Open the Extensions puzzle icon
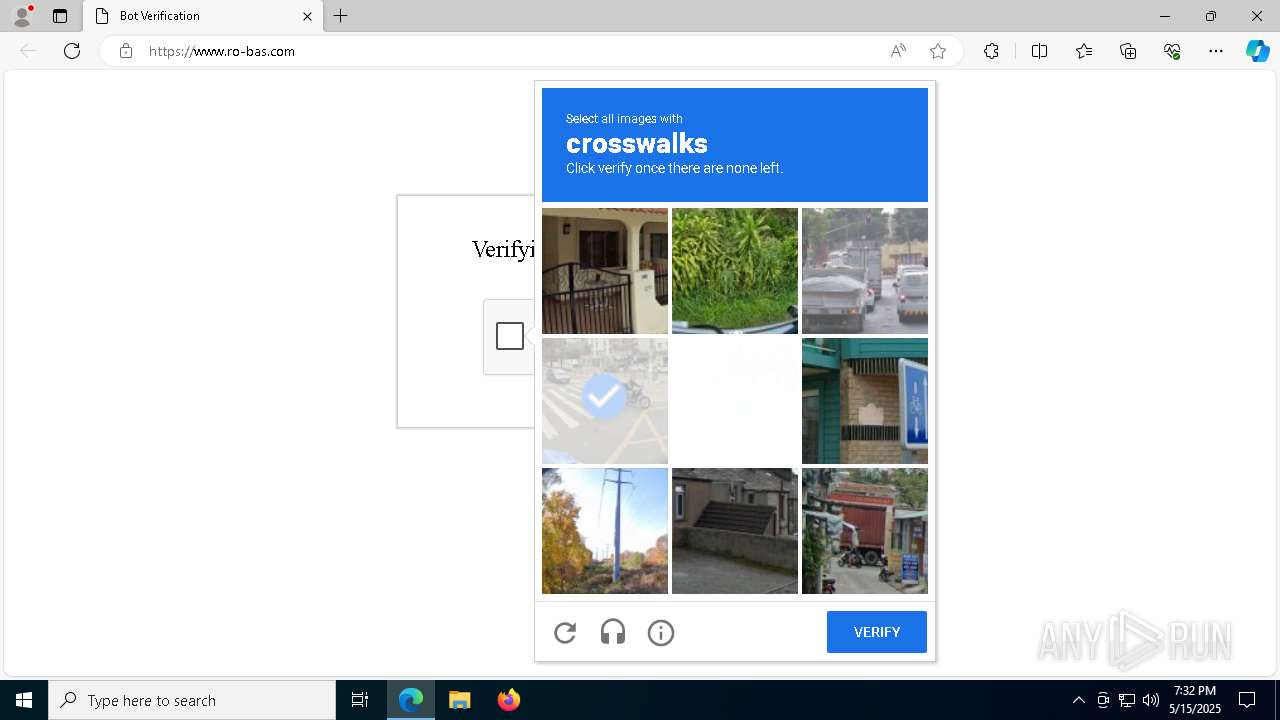1280x720 pixels. (x=991, y=51)
